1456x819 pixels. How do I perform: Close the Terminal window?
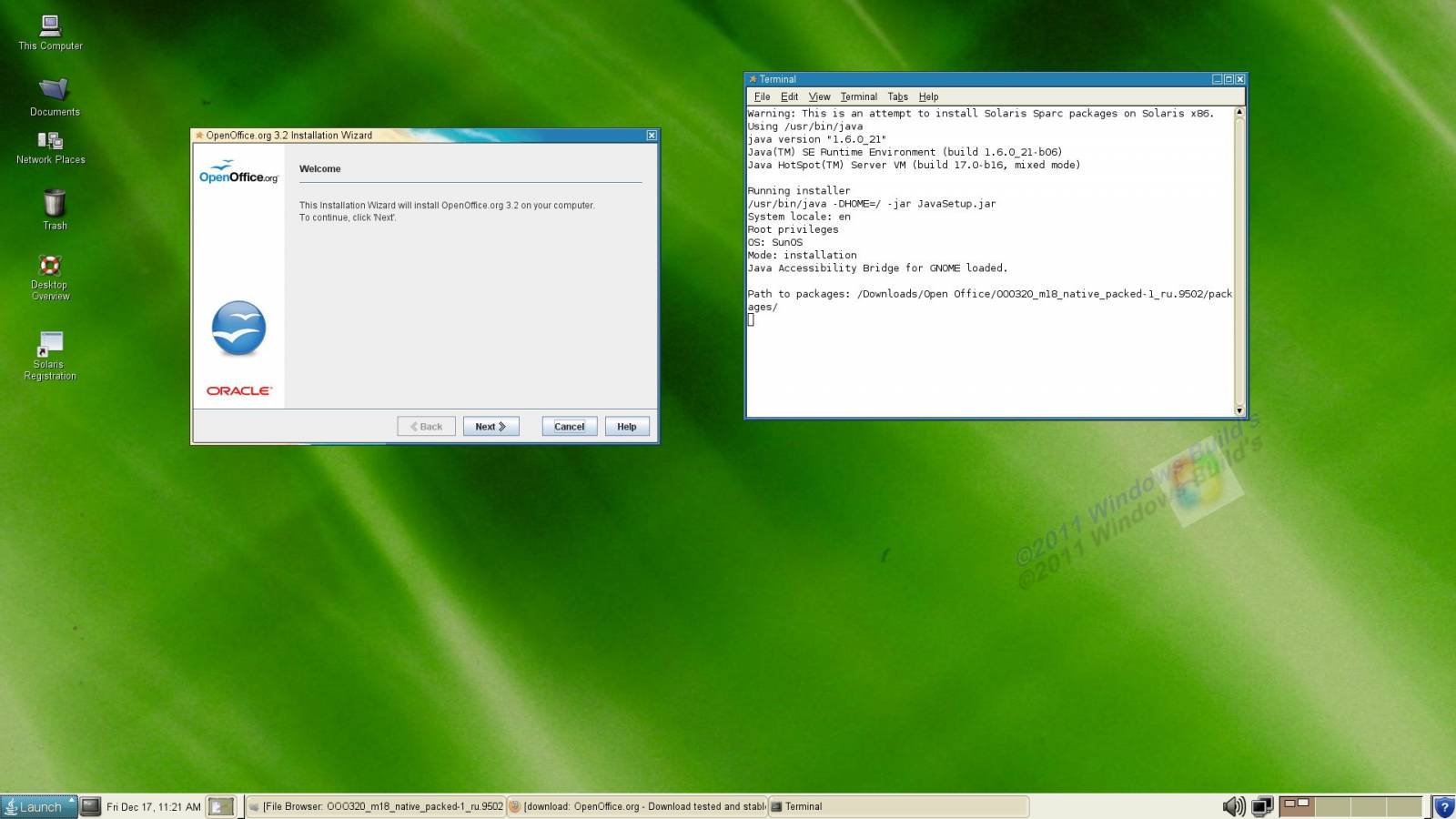click(1240, 79)
